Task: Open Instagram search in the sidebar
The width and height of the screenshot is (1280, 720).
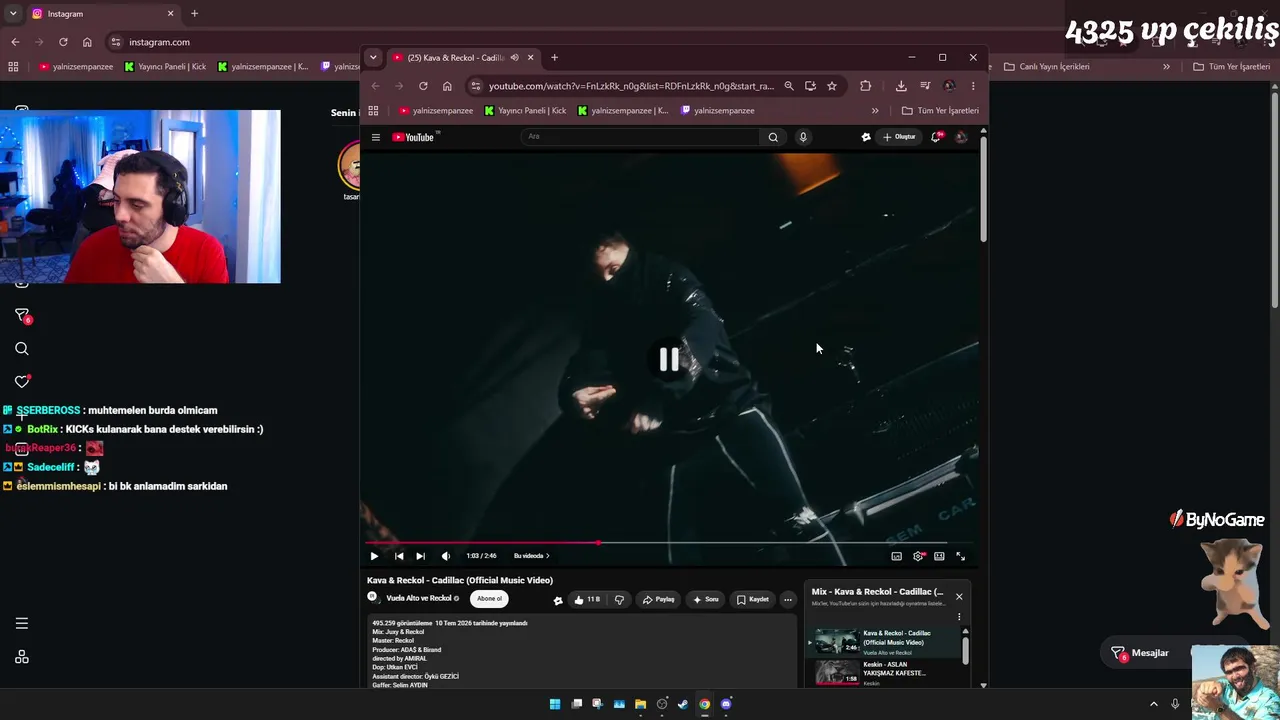Action: pos(22,349)
